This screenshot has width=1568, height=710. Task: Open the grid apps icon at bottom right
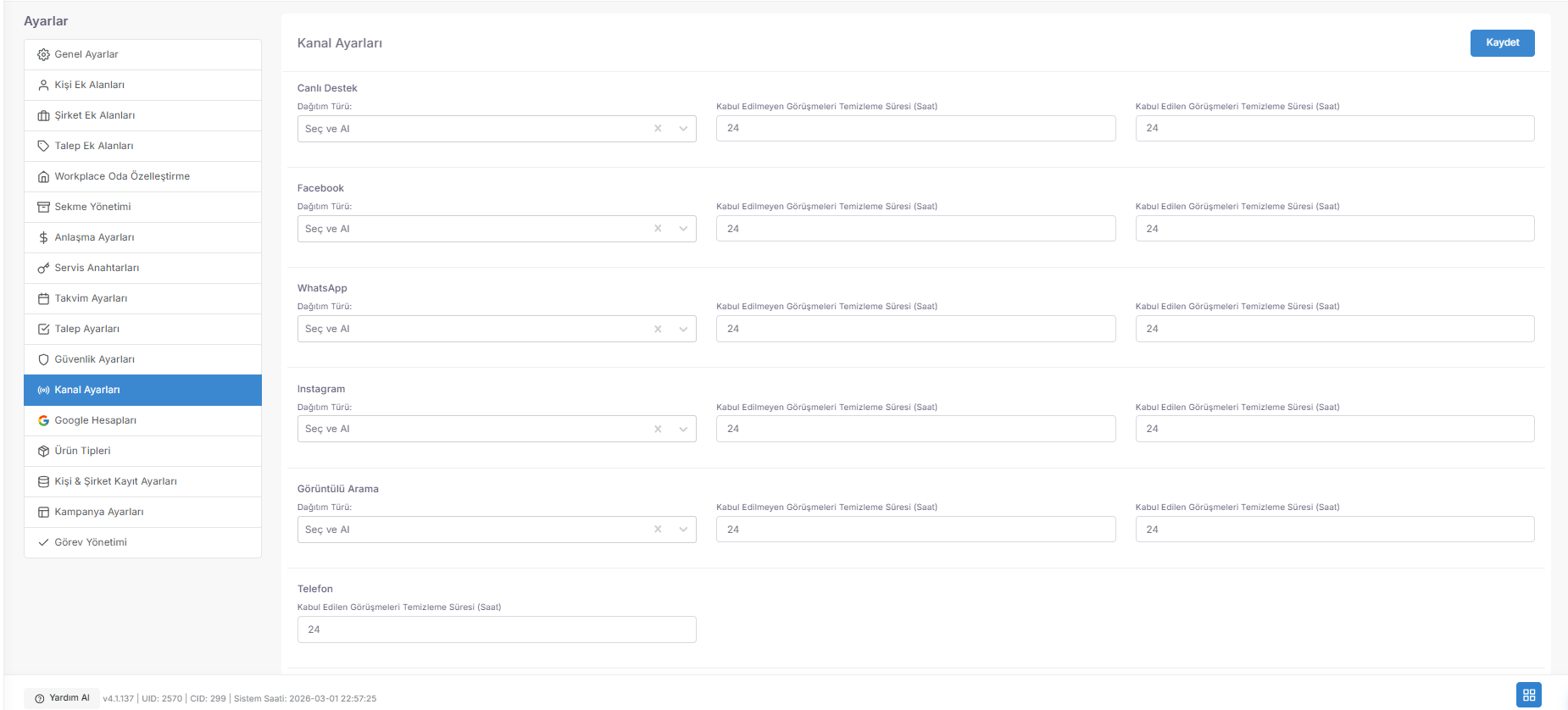(x=1529, y=695)
